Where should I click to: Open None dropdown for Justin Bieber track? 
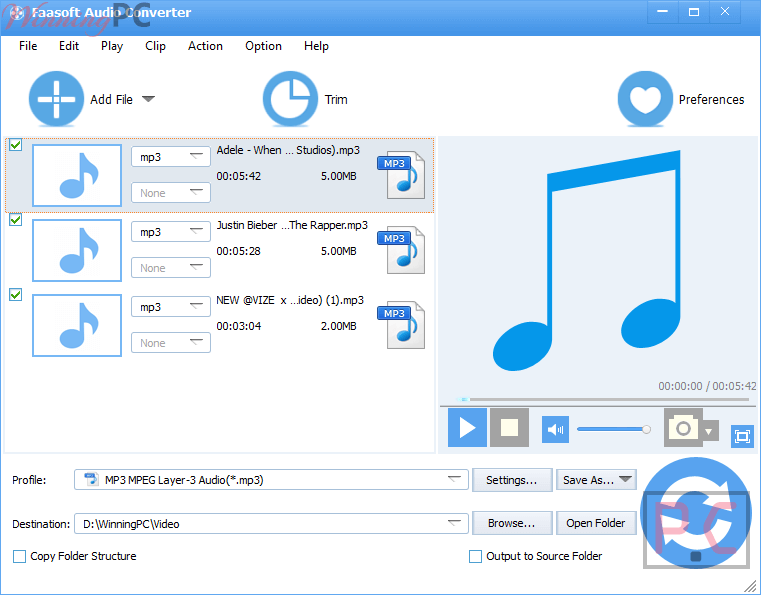click(171, 268)
